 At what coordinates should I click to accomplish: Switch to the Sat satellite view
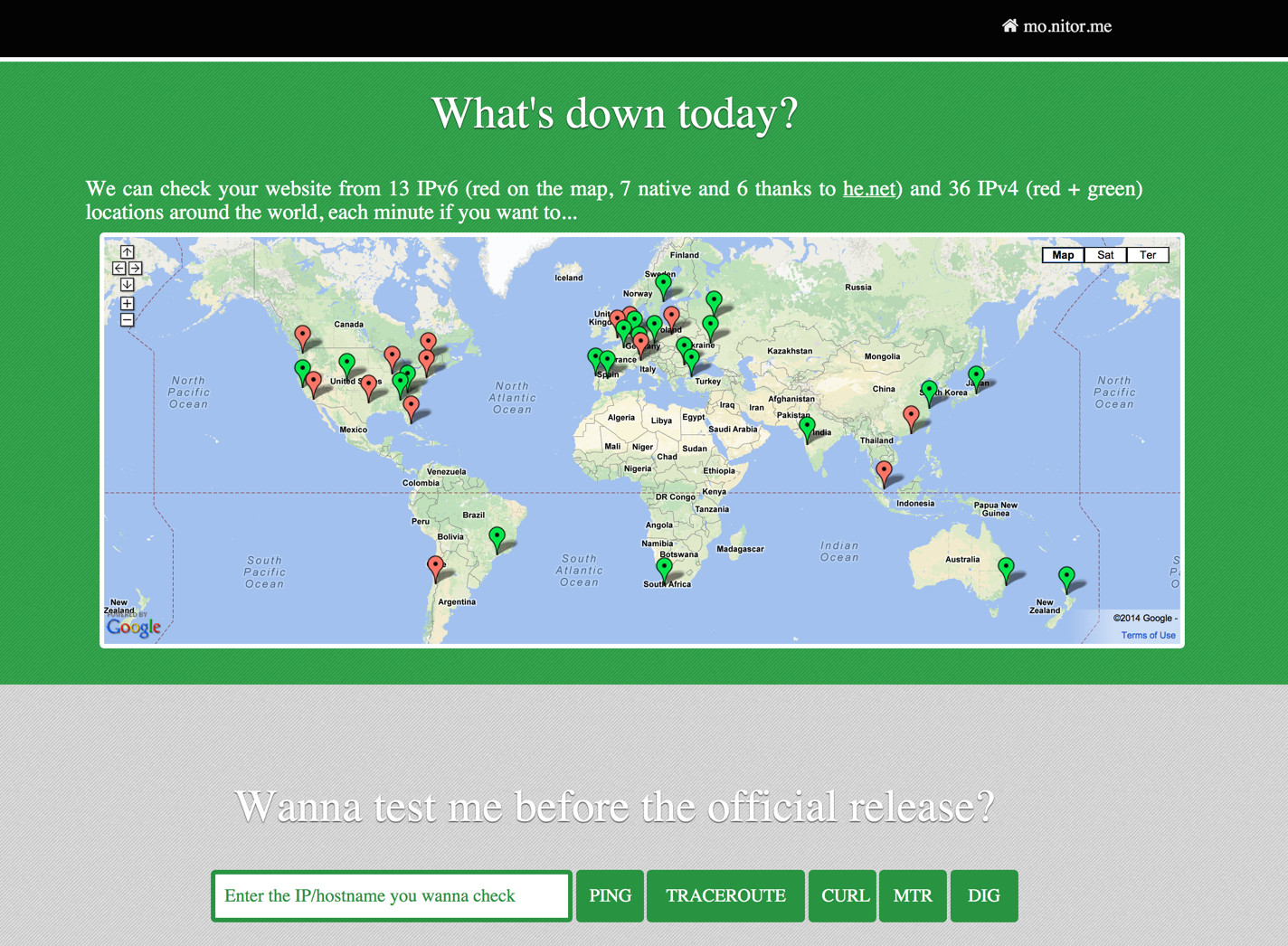pyautogui.click(x=1105, y=255)
